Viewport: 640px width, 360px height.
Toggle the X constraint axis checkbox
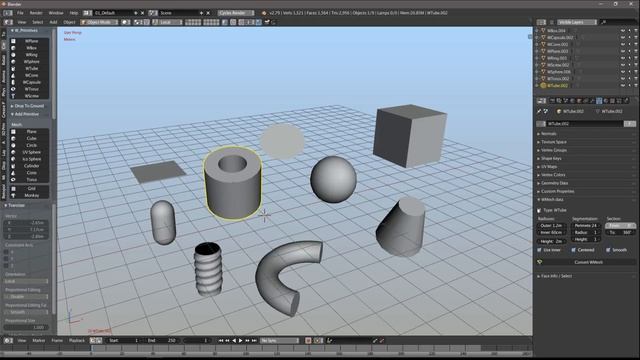pos(6,252)
